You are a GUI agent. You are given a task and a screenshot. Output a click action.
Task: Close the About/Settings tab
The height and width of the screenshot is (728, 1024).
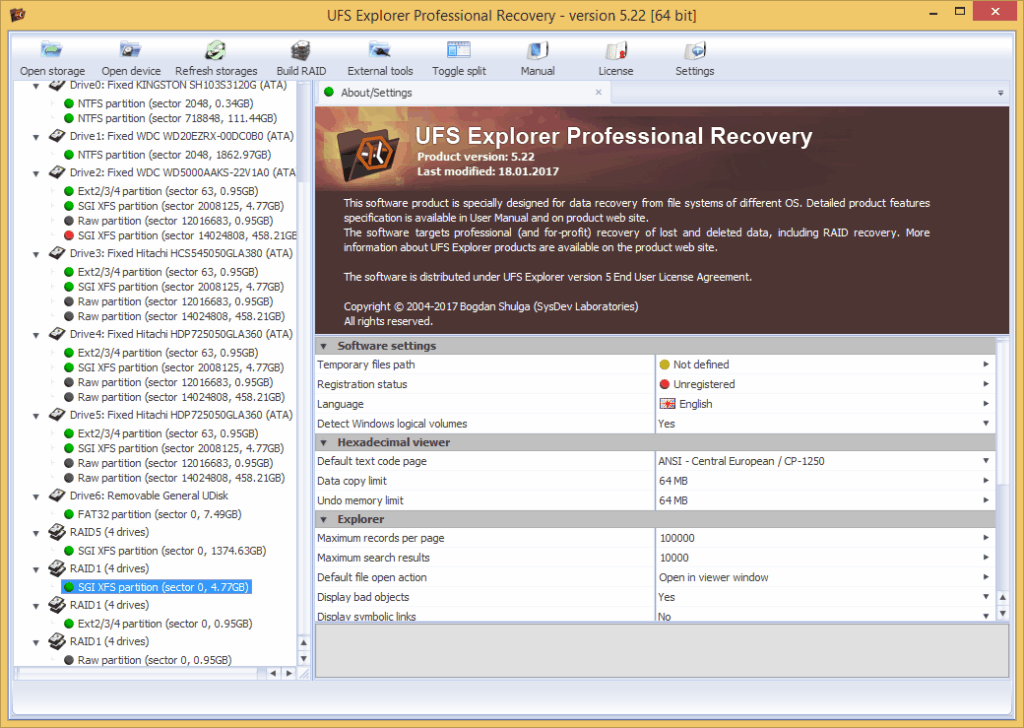tap(598, 92)
